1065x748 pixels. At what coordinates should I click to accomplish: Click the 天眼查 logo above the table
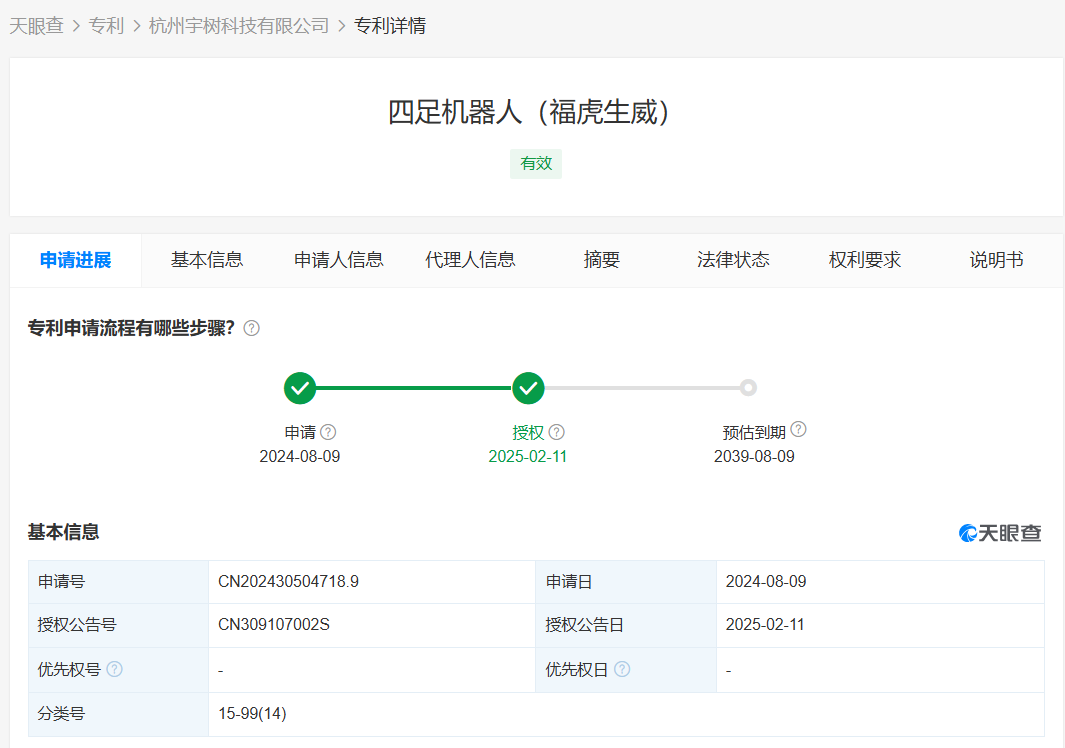1000,533
